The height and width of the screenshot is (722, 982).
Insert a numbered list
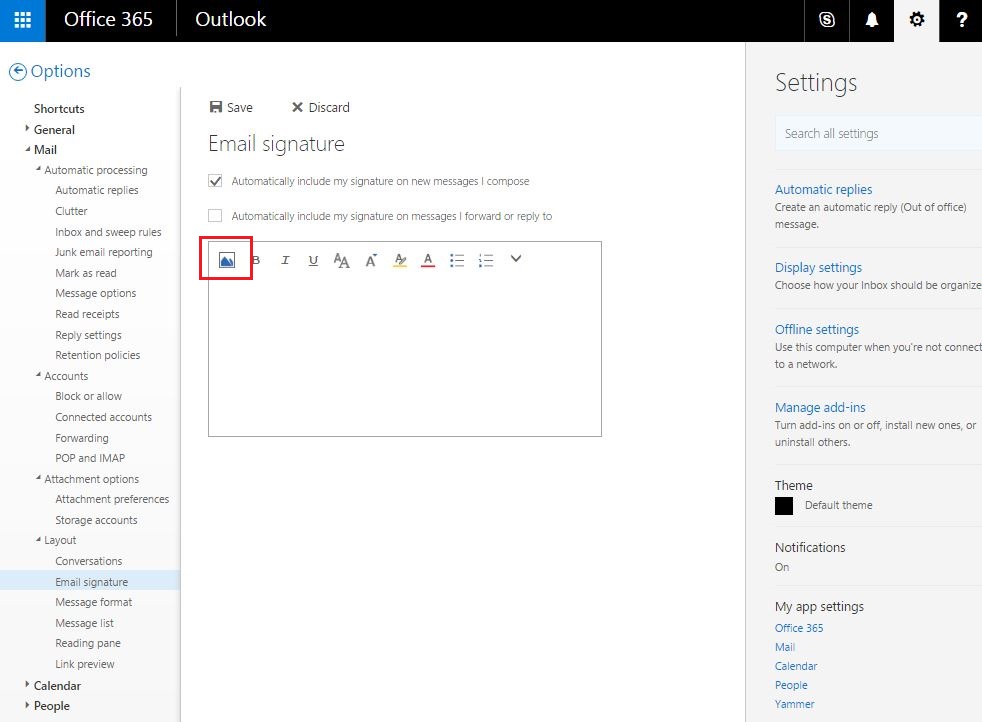click(x=485, y=260)
